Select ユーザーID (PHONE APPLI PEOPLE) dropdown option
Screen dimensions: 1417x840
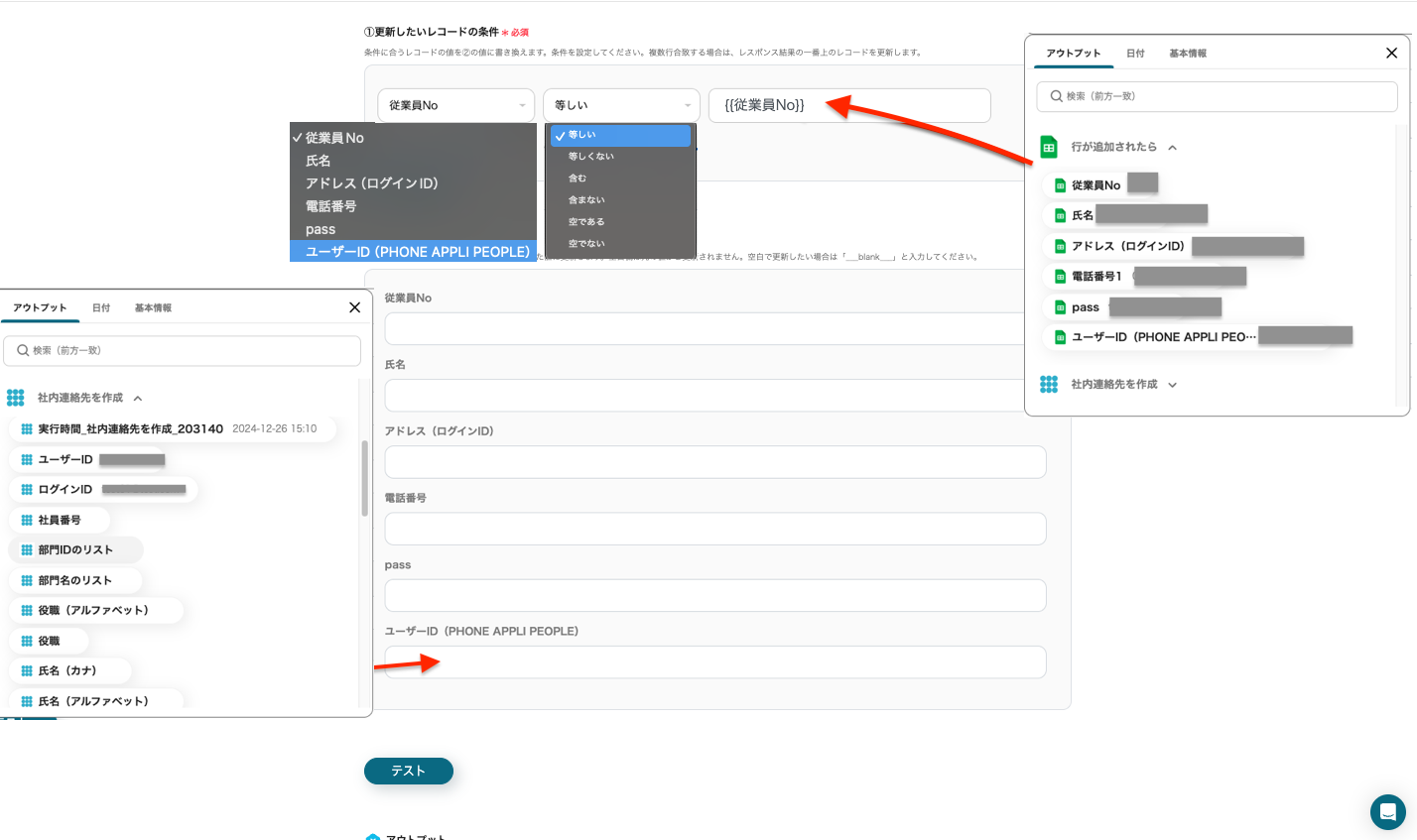pyautogui.click(x=413, y=252)
